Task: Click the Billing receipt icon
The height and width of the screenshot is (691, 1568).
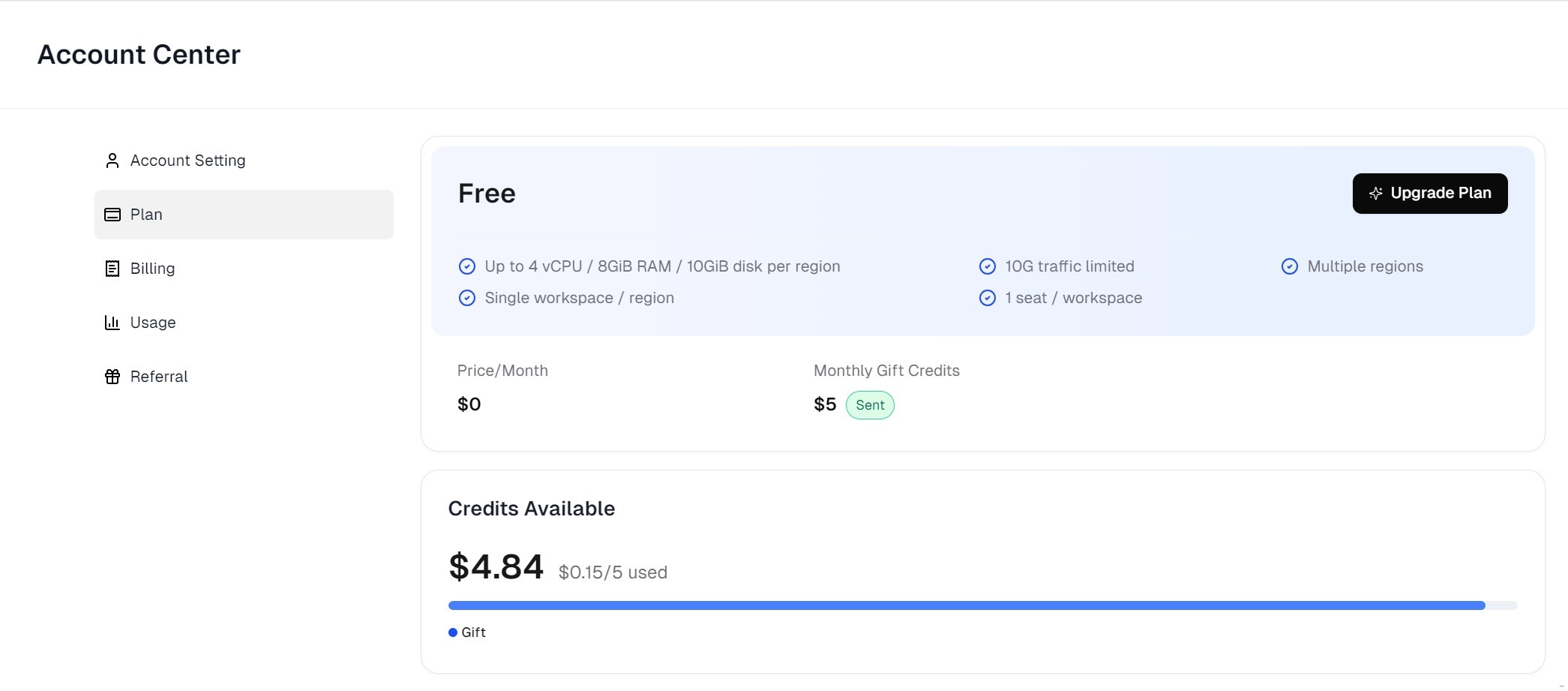Action: pyautogui.click(x=112, y=269)
